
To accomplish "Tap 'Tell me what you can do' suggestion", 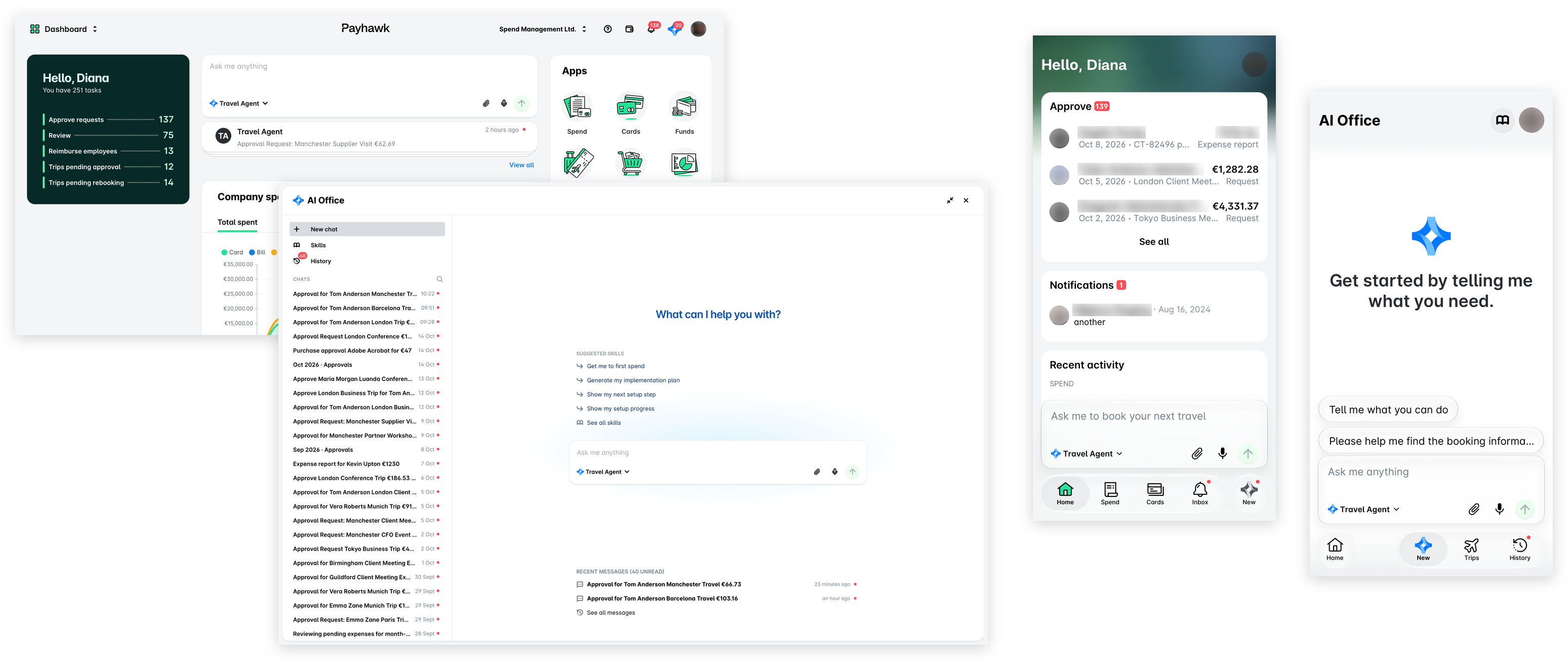I will [x=1388, y=409].
